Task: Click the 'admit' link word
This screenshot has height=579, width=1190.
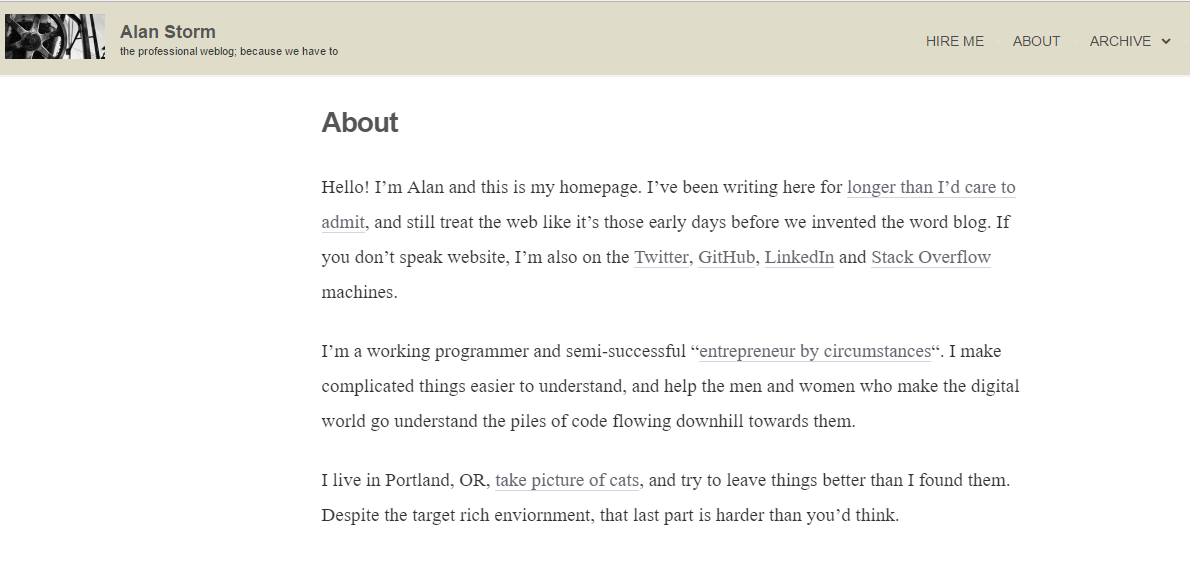Action: [x=343, y=222]
